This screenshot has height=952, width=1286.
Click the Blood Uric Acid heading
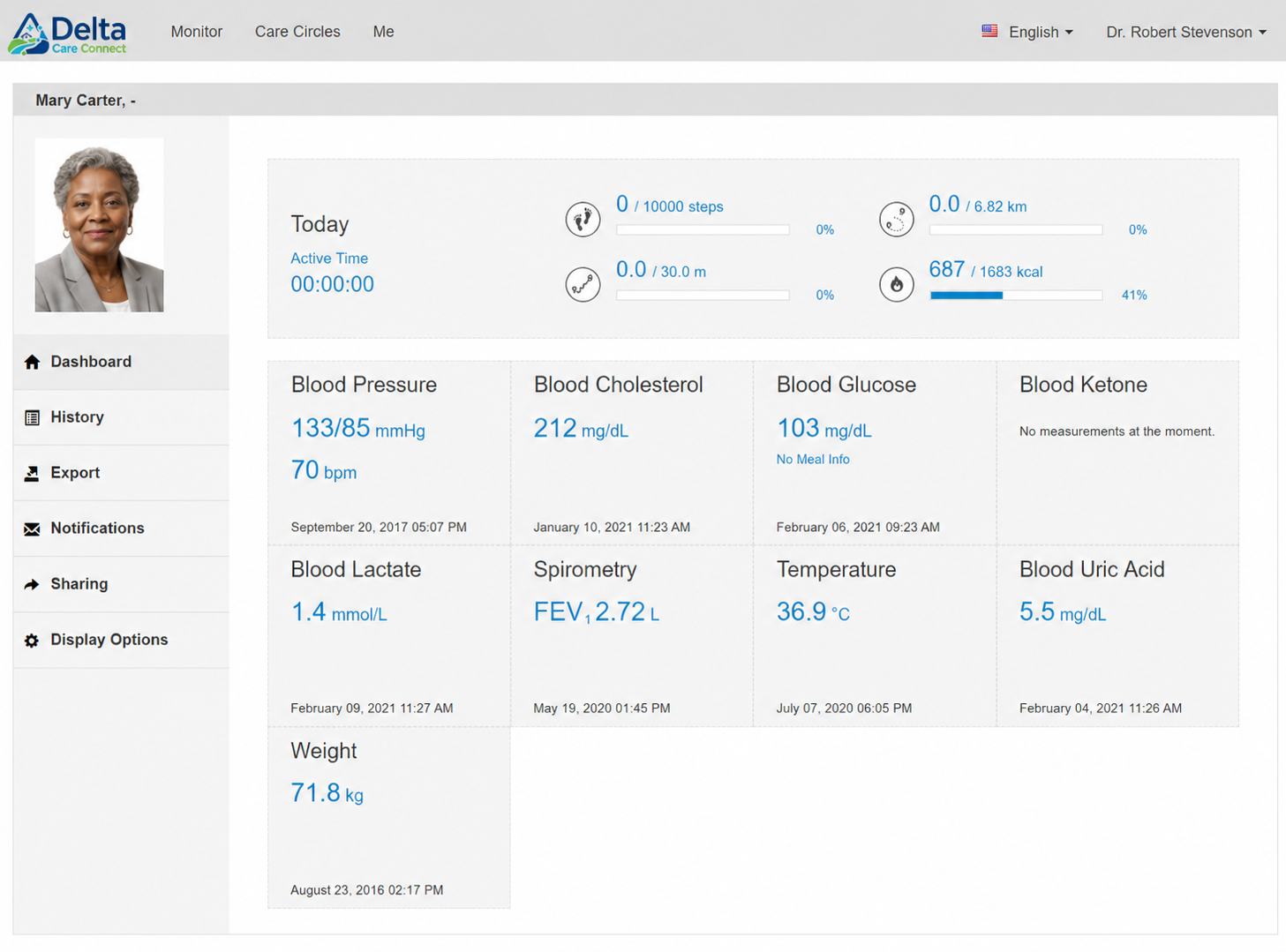[1092, 569]
